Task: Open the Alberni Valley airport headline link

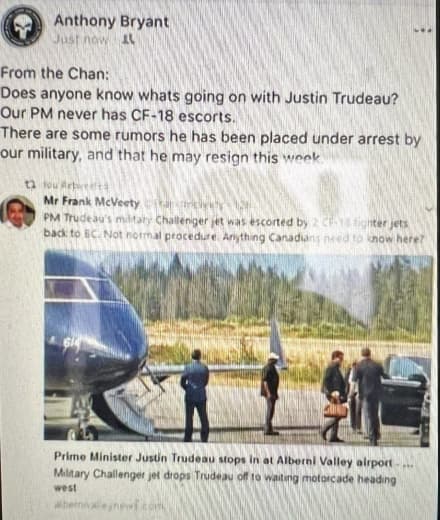Action: click(233, 459)
